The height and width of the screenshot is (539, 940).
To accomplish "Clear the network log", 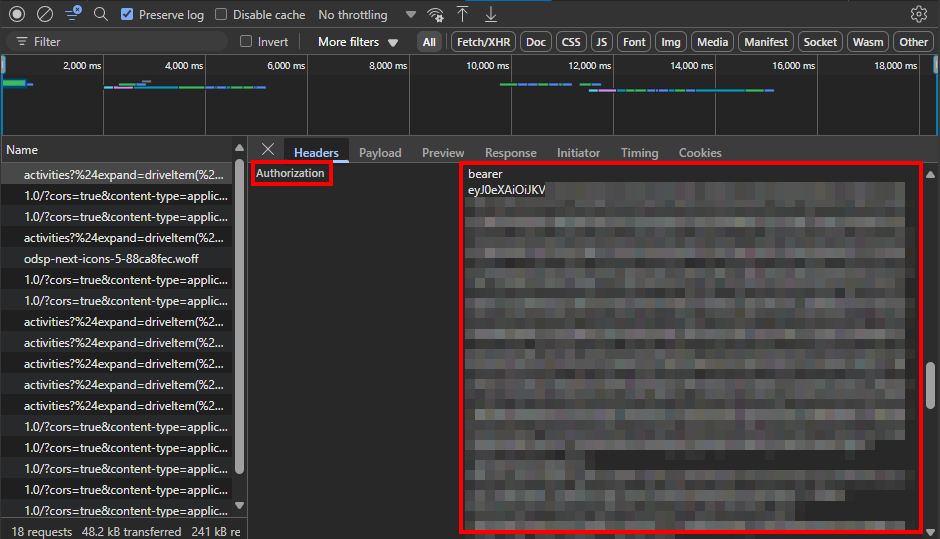I will [45, 14].
